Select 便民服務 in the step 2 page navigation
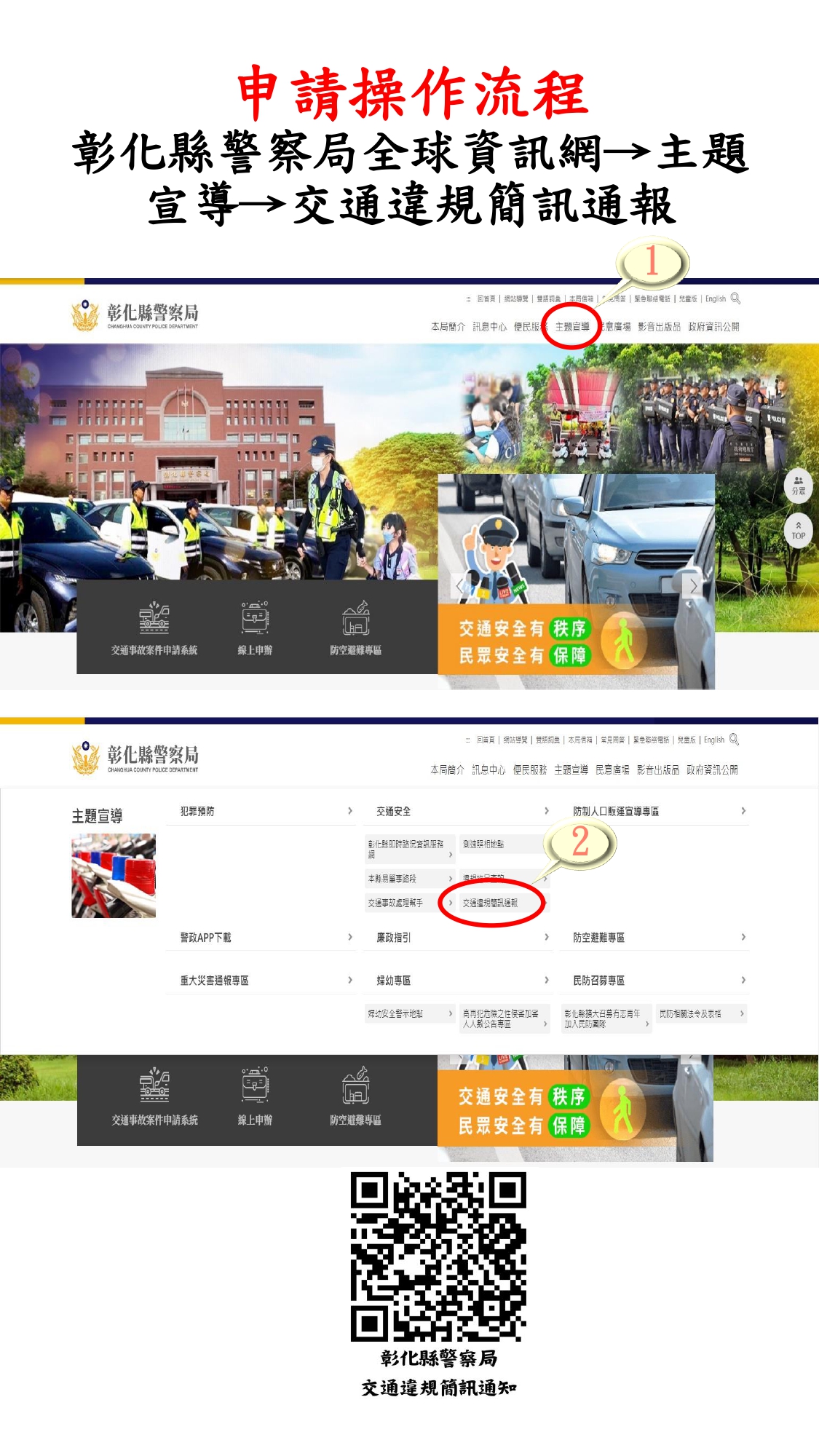This screenshot has width=819, height=1456. [530, 769]
